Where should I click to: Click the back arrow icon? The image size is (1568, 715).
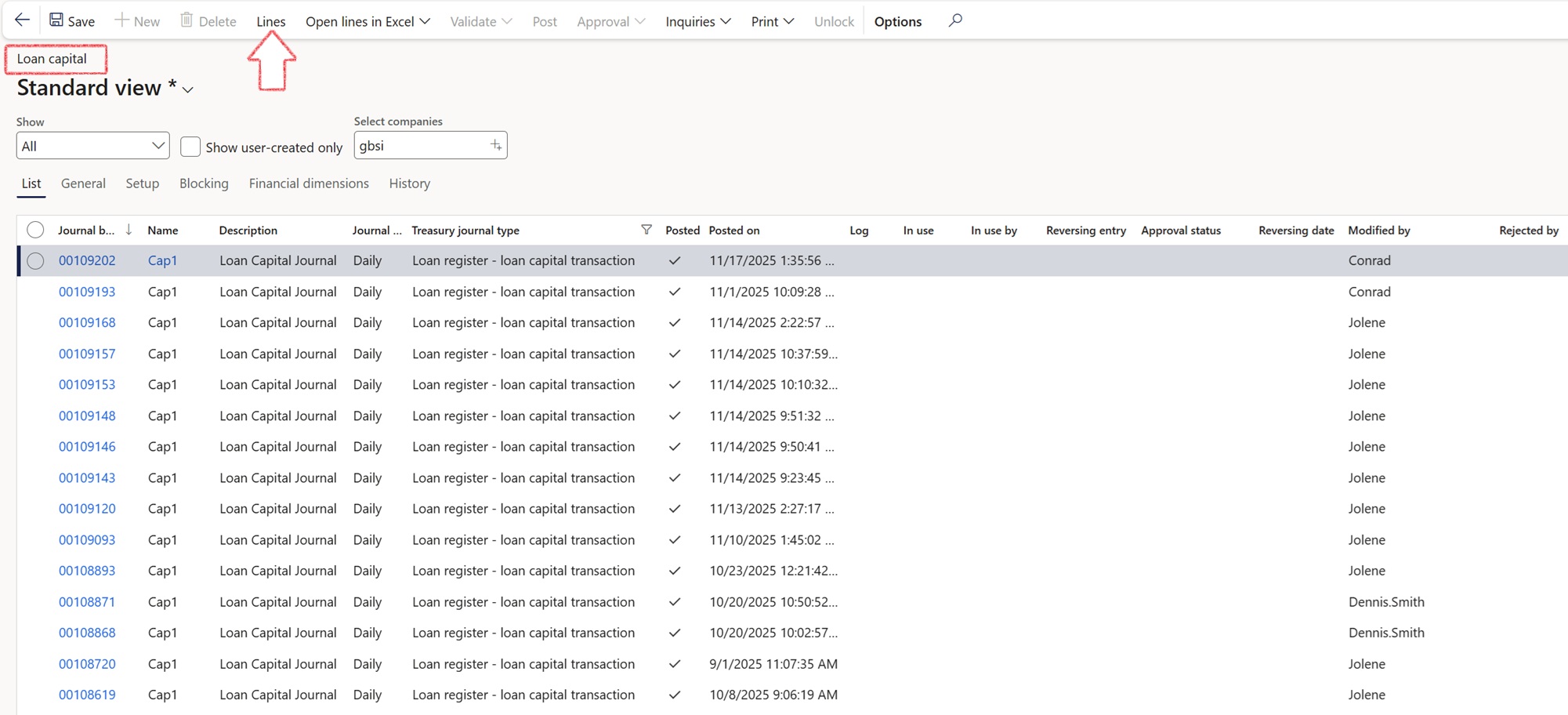[x=22, y=20]
